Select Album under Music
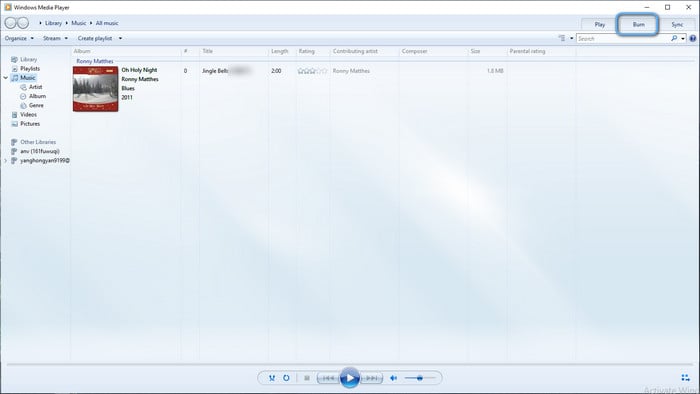Screen dimensions: 700x394 [37, 96]
